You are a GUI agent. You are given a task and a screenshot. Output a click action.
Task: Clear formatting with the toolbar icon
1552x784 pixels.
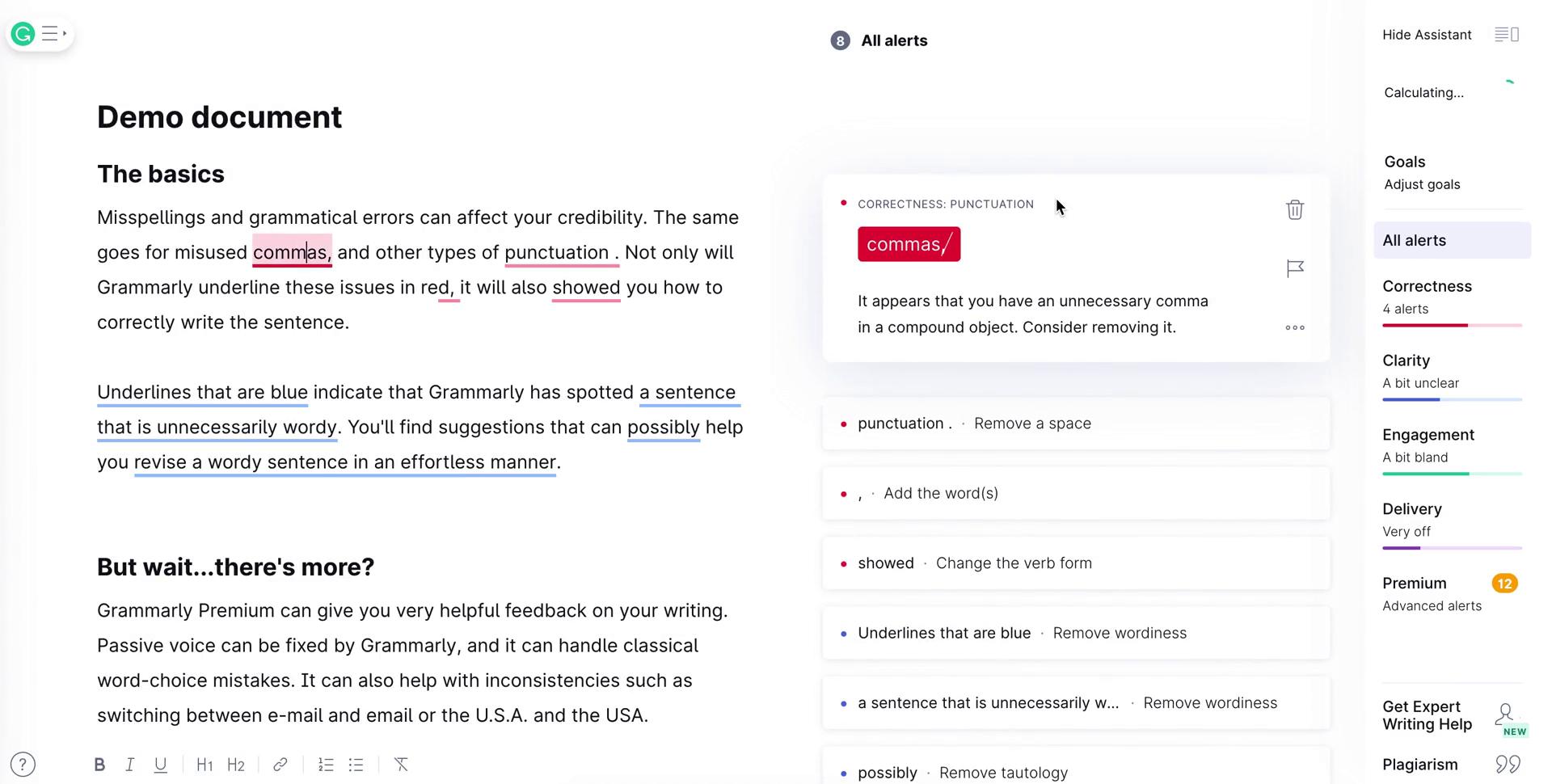(401, 765)
